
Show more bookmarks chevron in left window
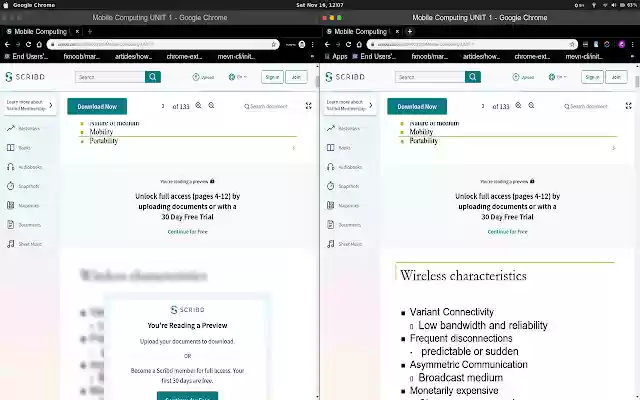click(x=313, y=56)
